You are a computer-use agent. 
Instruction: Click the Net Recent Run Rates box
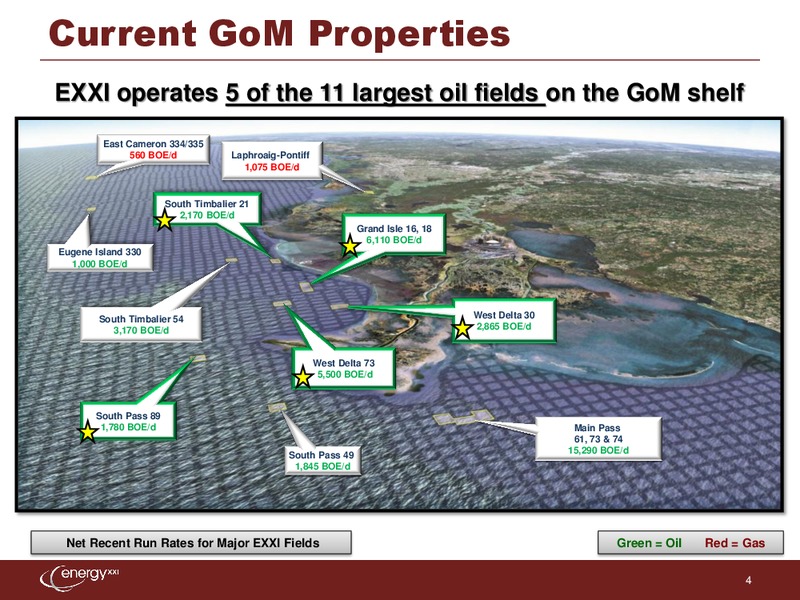click(191, 542)
